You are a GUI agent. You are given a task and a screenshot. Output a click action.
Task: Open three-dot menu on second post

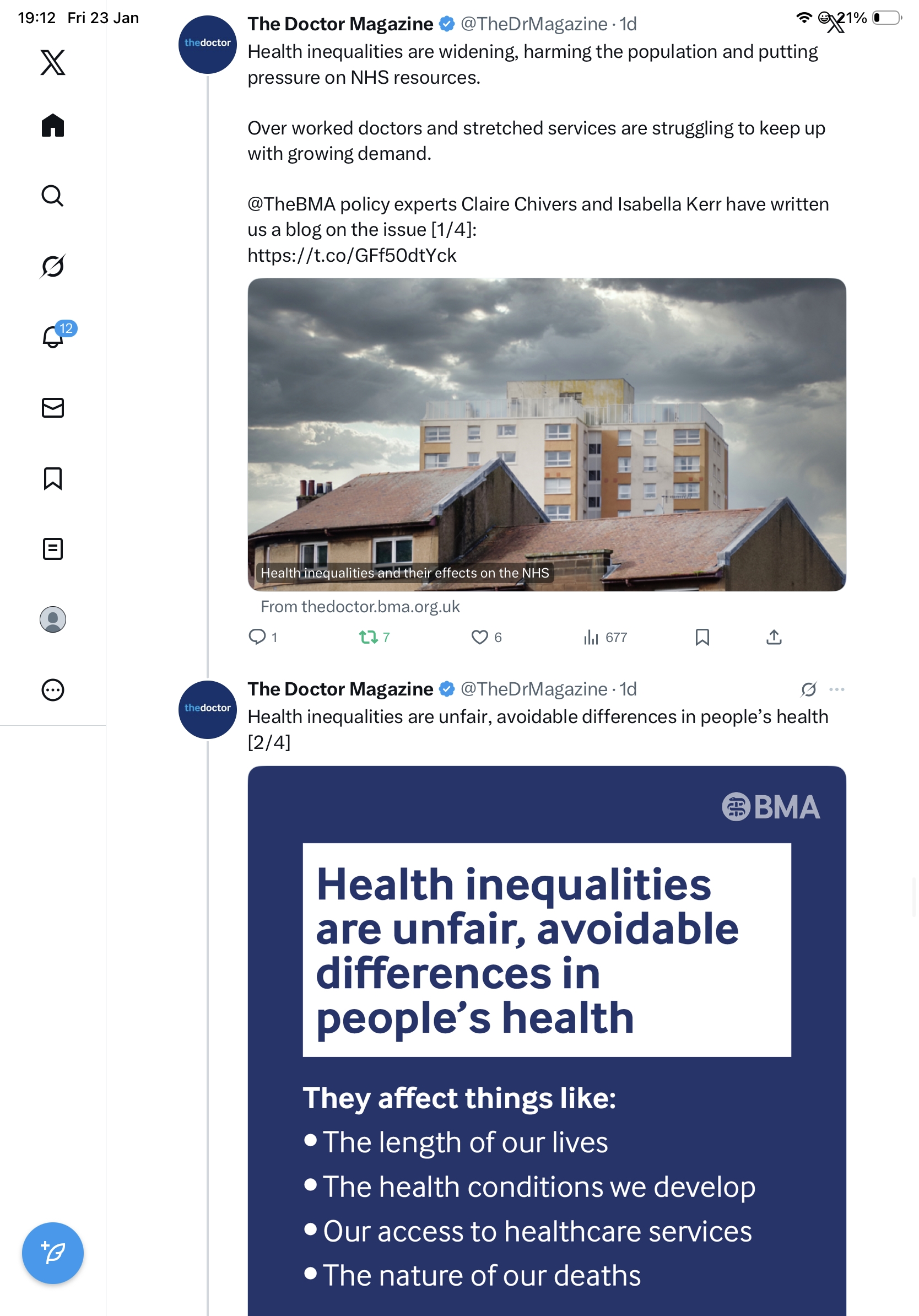coord(836,689)
